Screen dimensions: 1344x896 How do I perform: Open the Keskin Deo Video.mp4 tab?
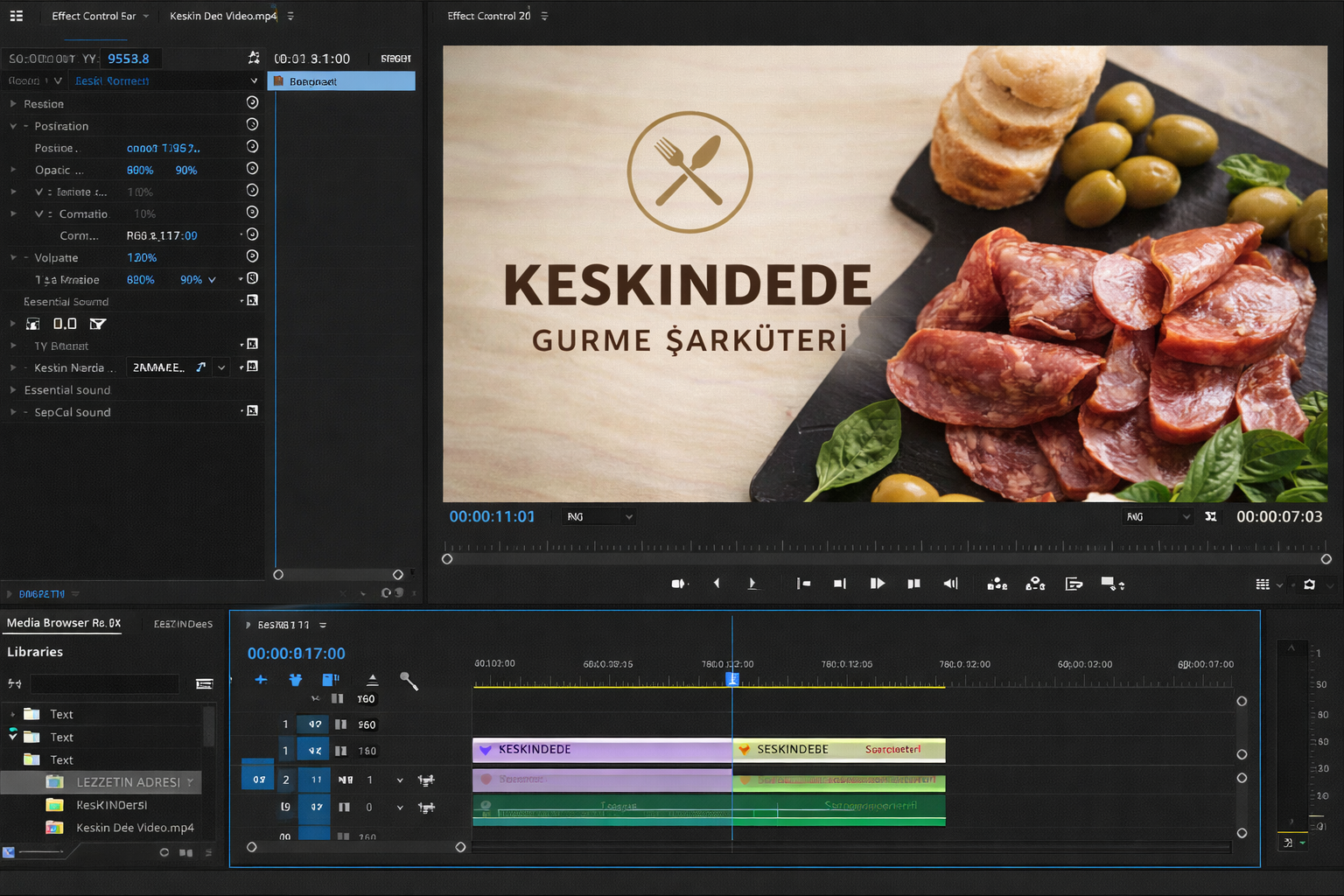pos(223,16)
